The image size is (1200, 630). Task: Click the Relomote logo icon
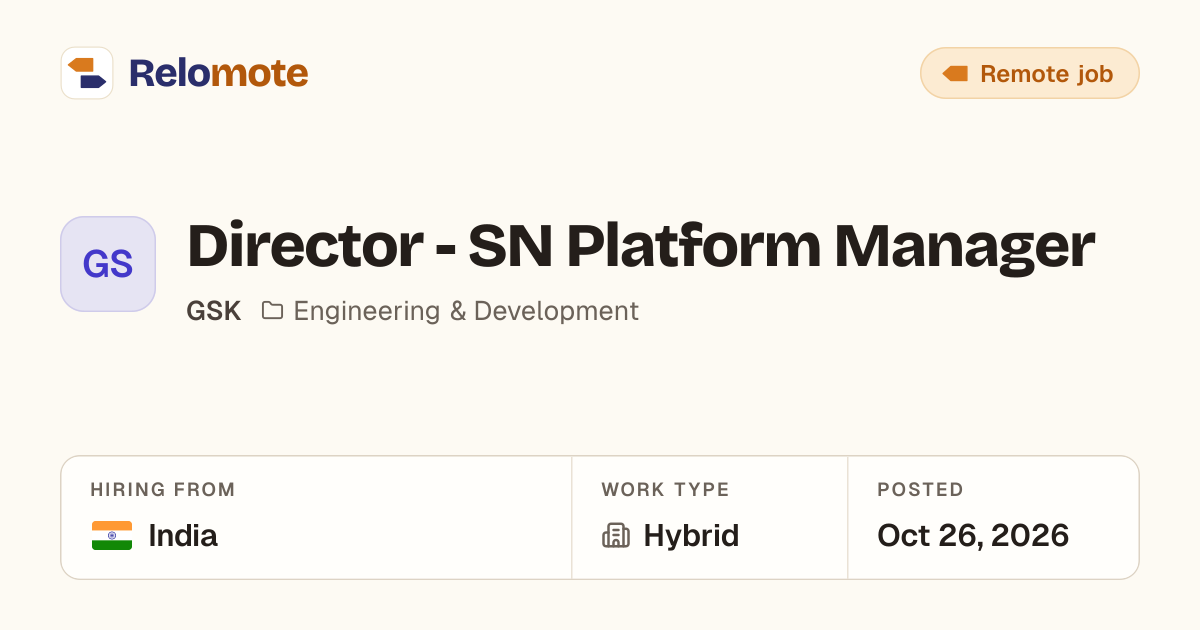pyautogui.click(x=87, y=73)
